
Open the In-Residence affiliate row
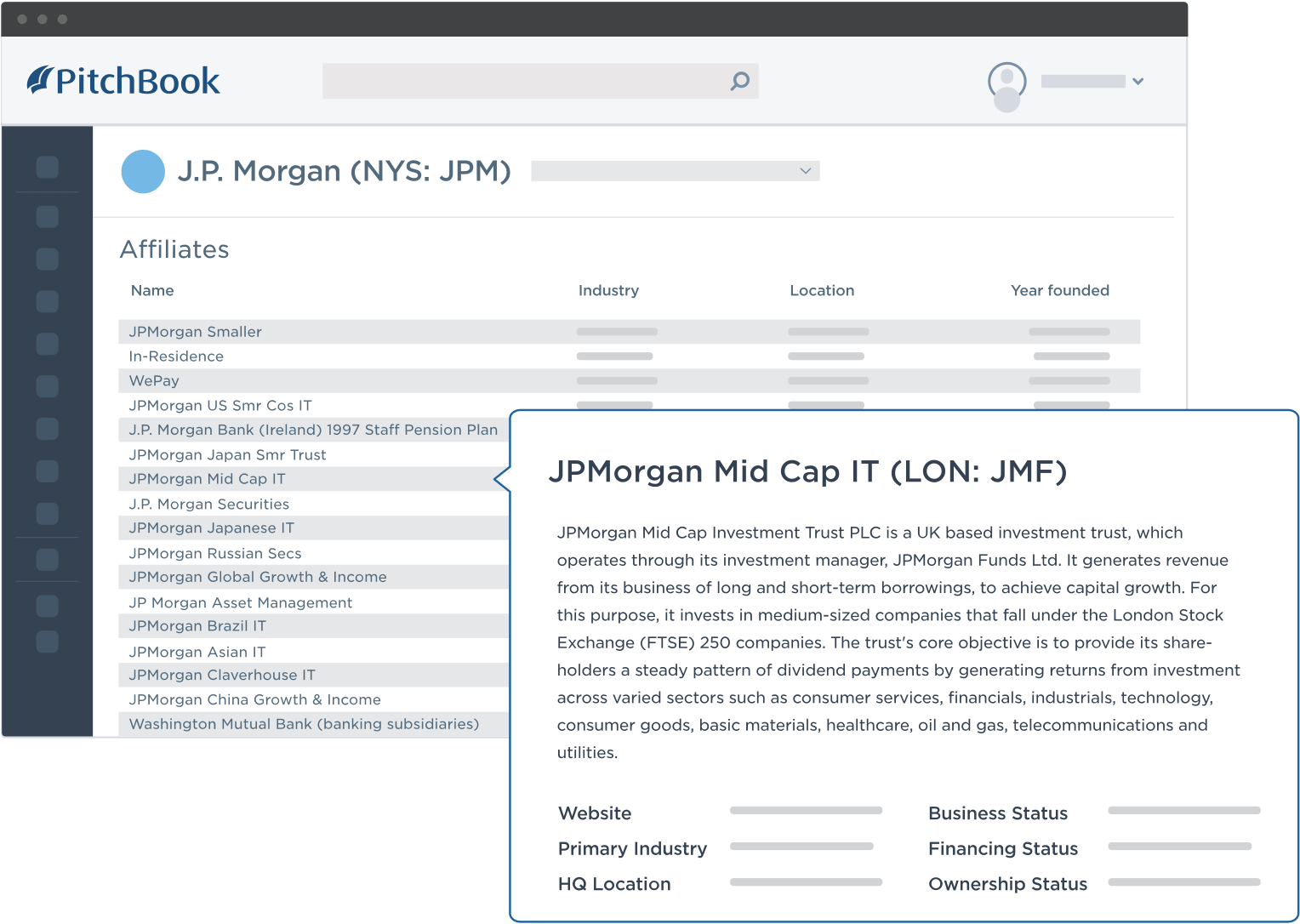[x=629, y=356]
